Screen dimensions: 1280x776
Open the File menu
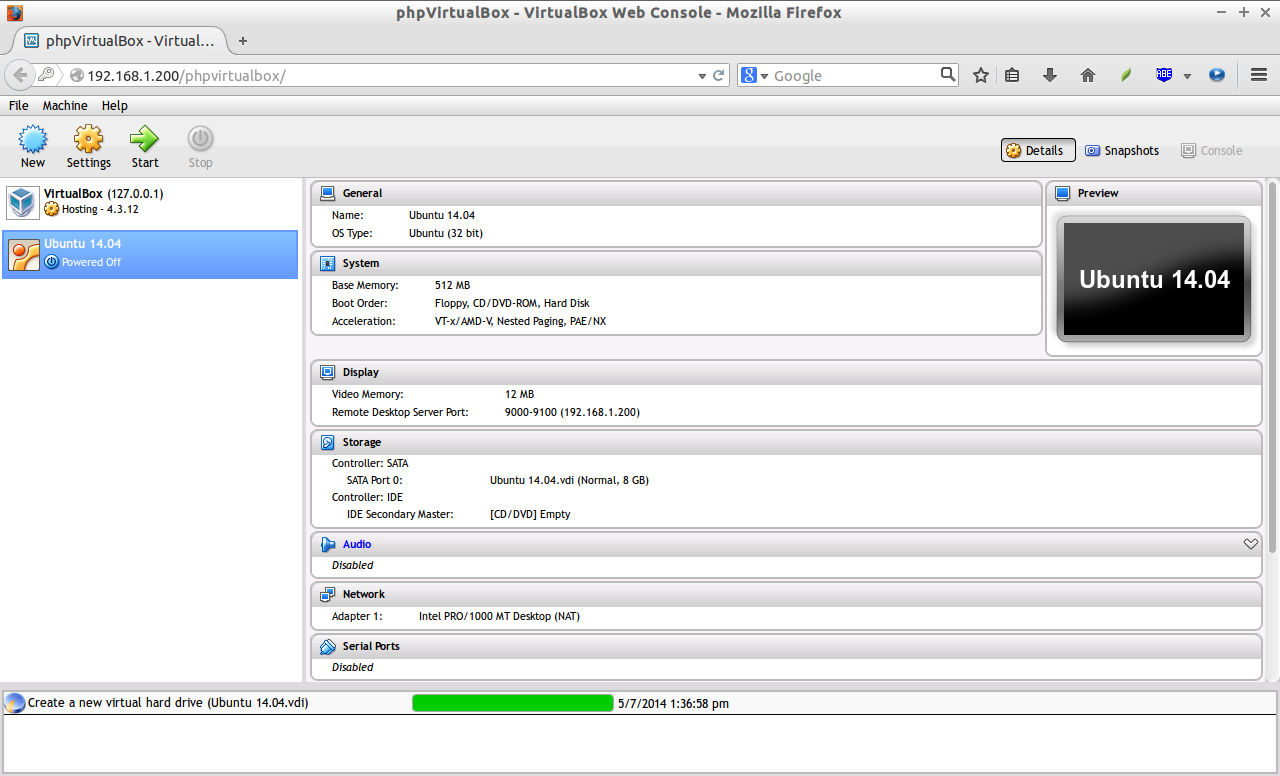18,105
